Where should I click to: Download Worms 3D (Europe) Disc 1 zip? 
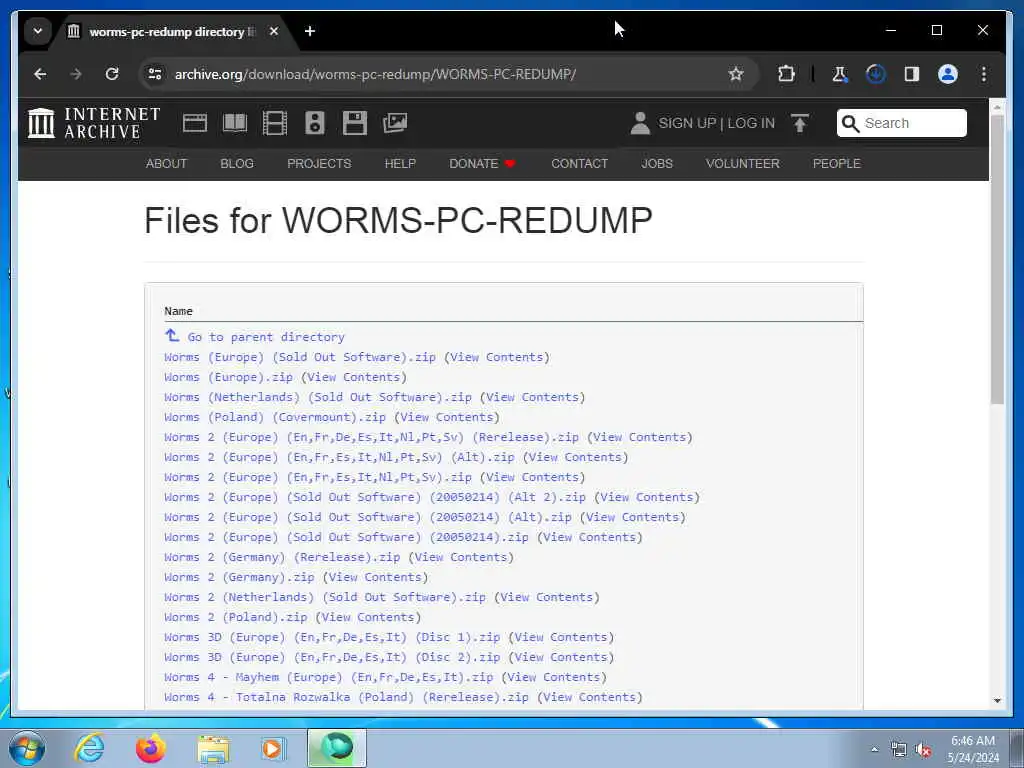332,637
